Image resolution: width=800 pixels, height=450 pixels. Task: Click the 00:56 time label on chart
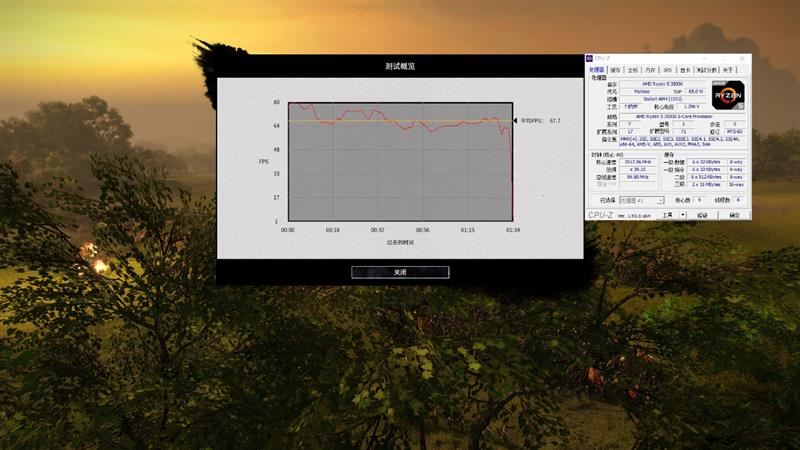422,230
